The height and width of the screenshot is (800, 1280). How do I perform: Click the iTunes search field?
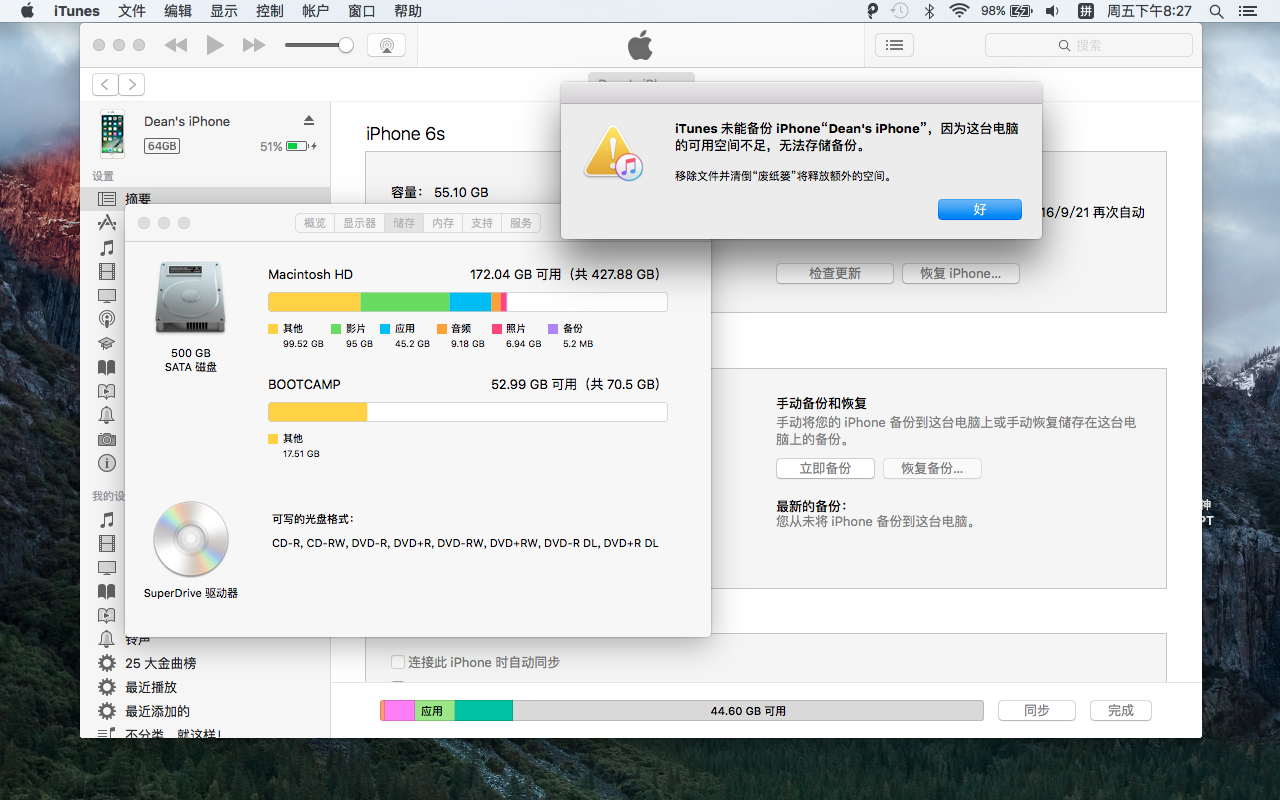(1088, 45)
